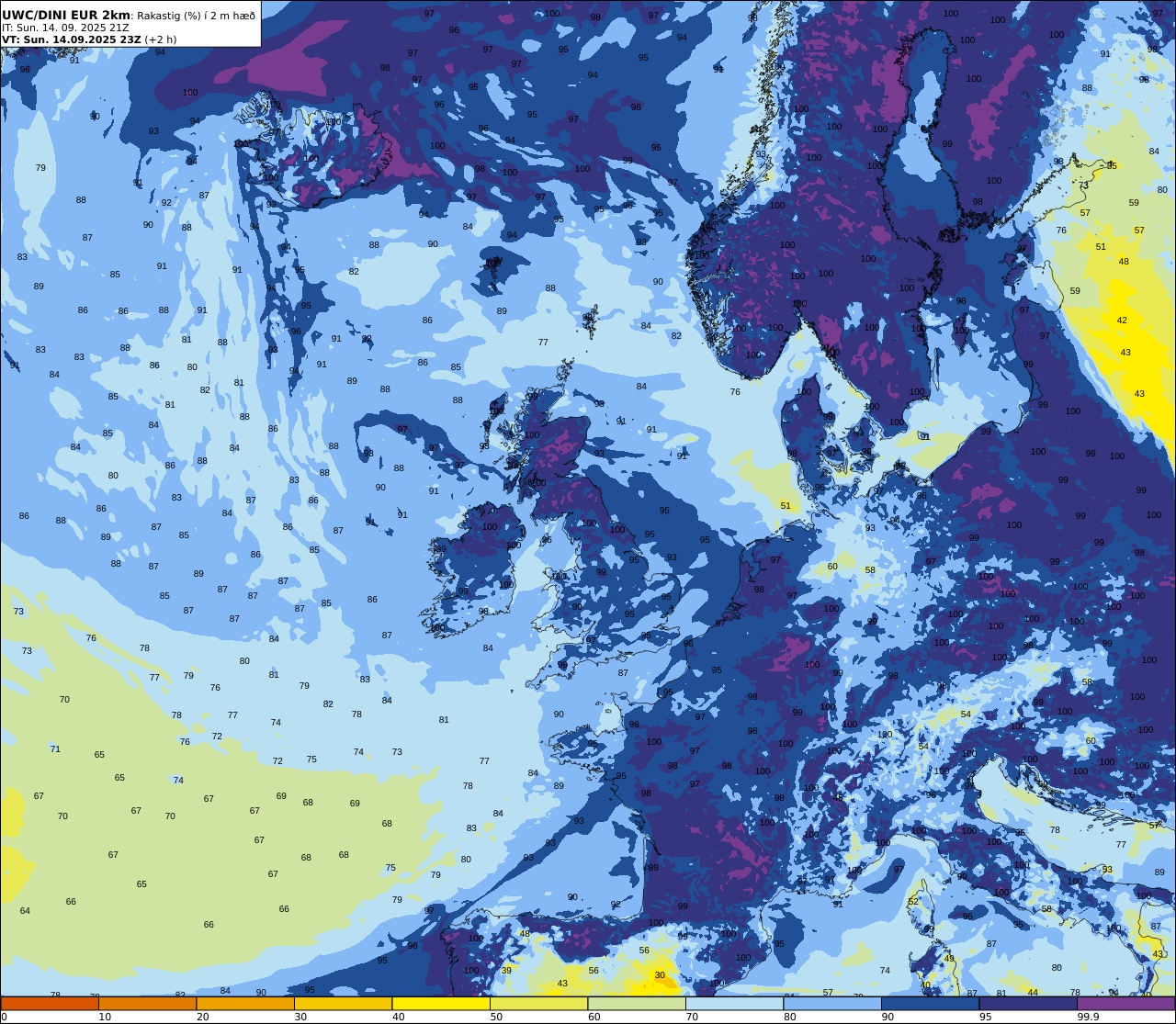Click the orange 10–20 legend segment
Viewport: 1176px width, 1024px height.
coord(147,1003)
